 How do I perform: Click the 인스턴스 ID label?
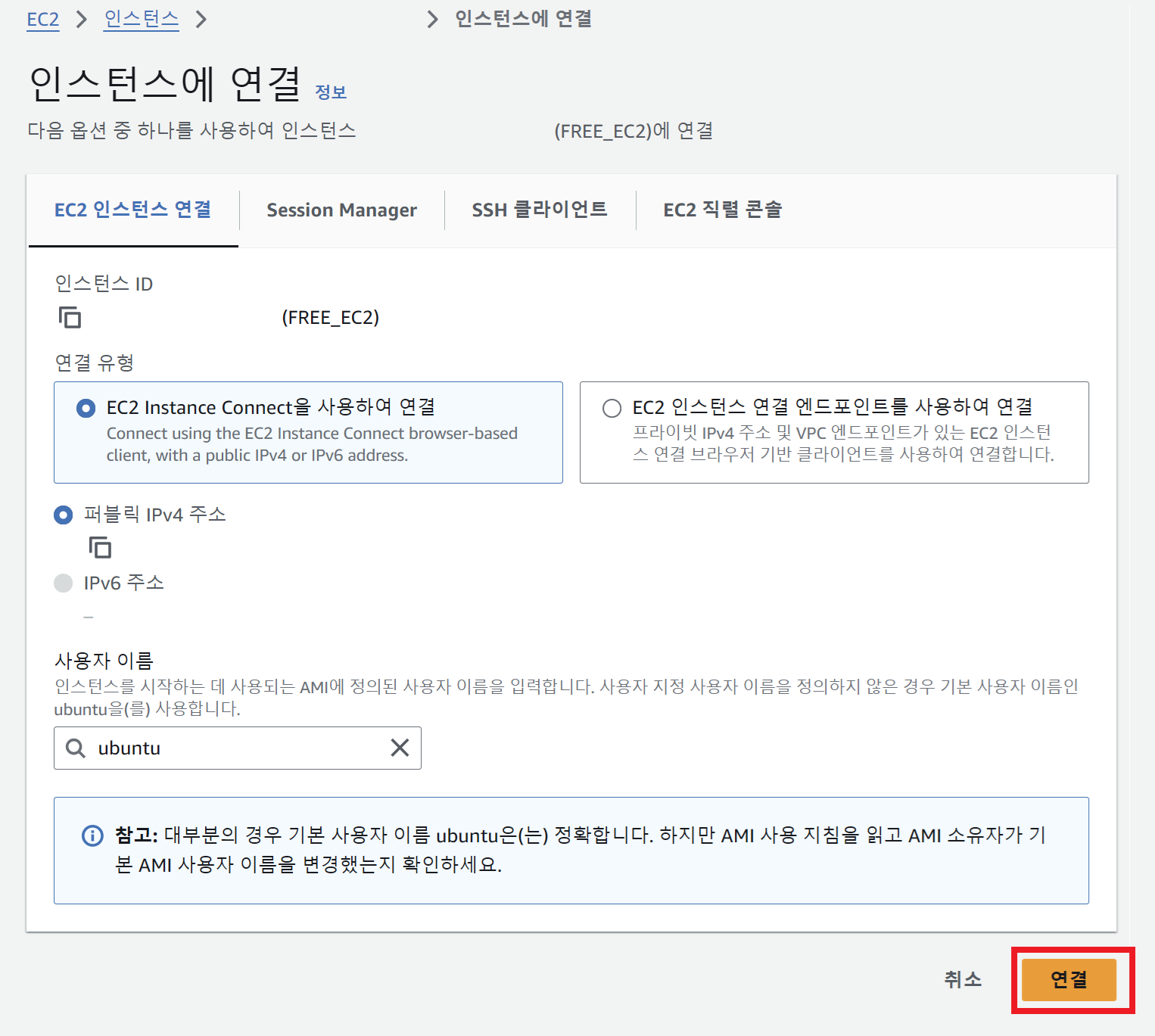click(104, 284)
